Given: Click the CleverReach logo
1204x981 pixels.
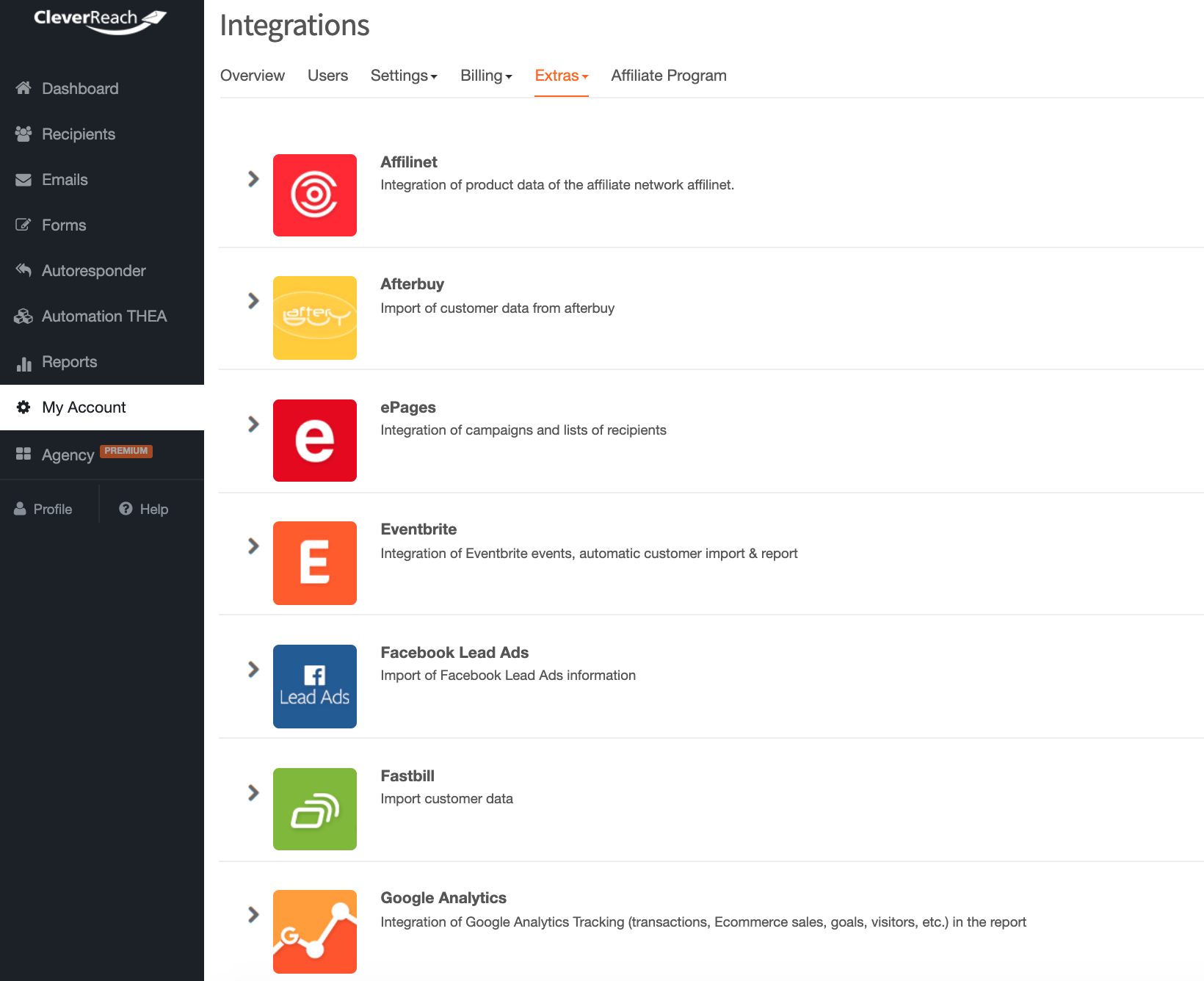Looking at the screenshot, I should (x=101, y=21).
